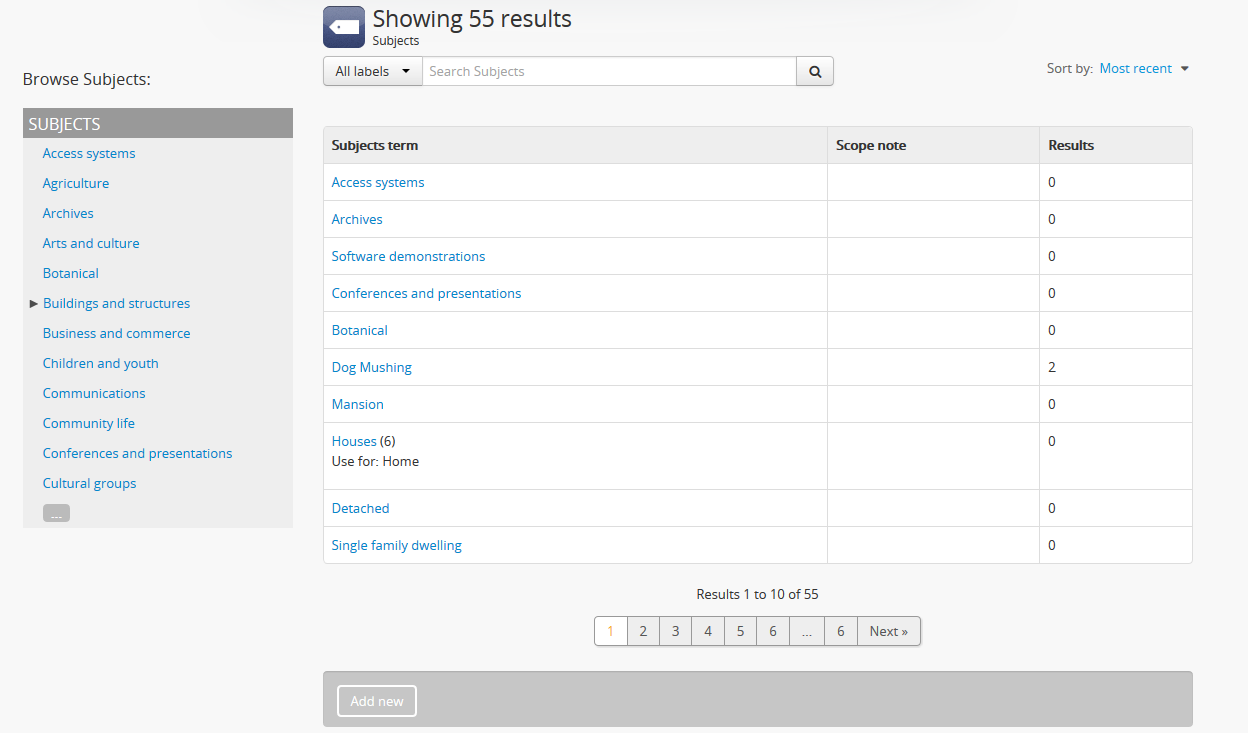Image resolution: width=1248 pixels, height=733 pixels.
Task: Click the Search Subjects input field
Action: point(610,71)
